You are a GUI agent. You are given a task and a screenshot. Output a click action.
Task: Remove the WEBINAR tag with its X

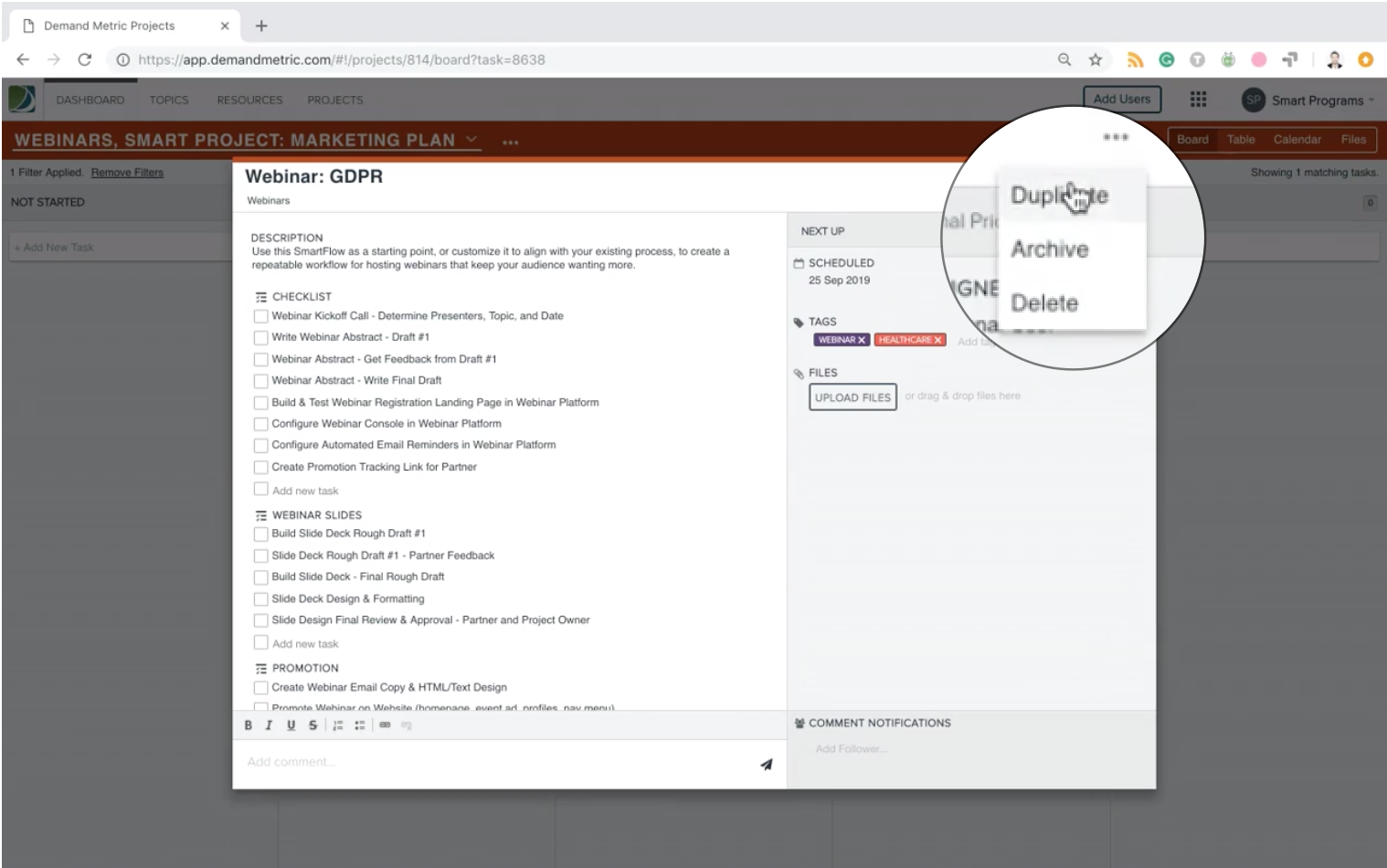[x=861, y=340]
